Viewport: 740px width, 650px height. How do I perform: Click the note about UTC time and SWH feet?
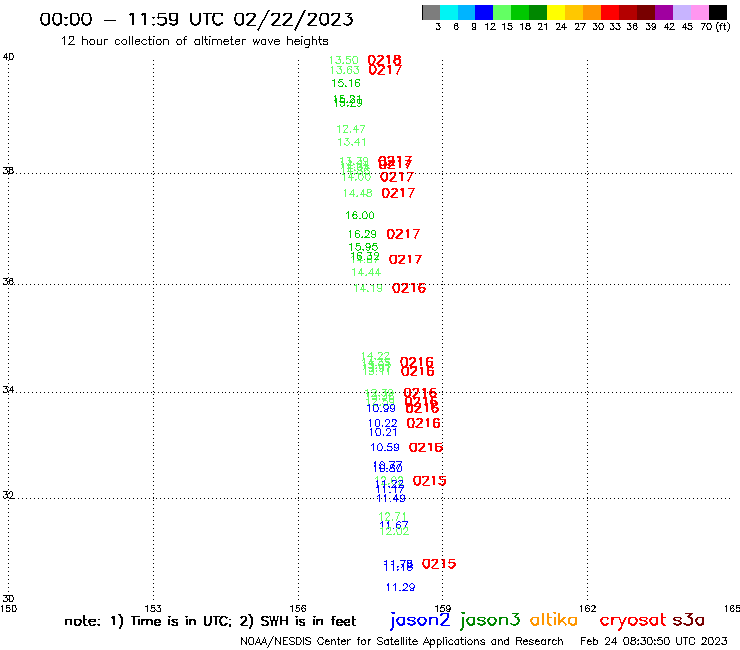(x=210, y=621)
